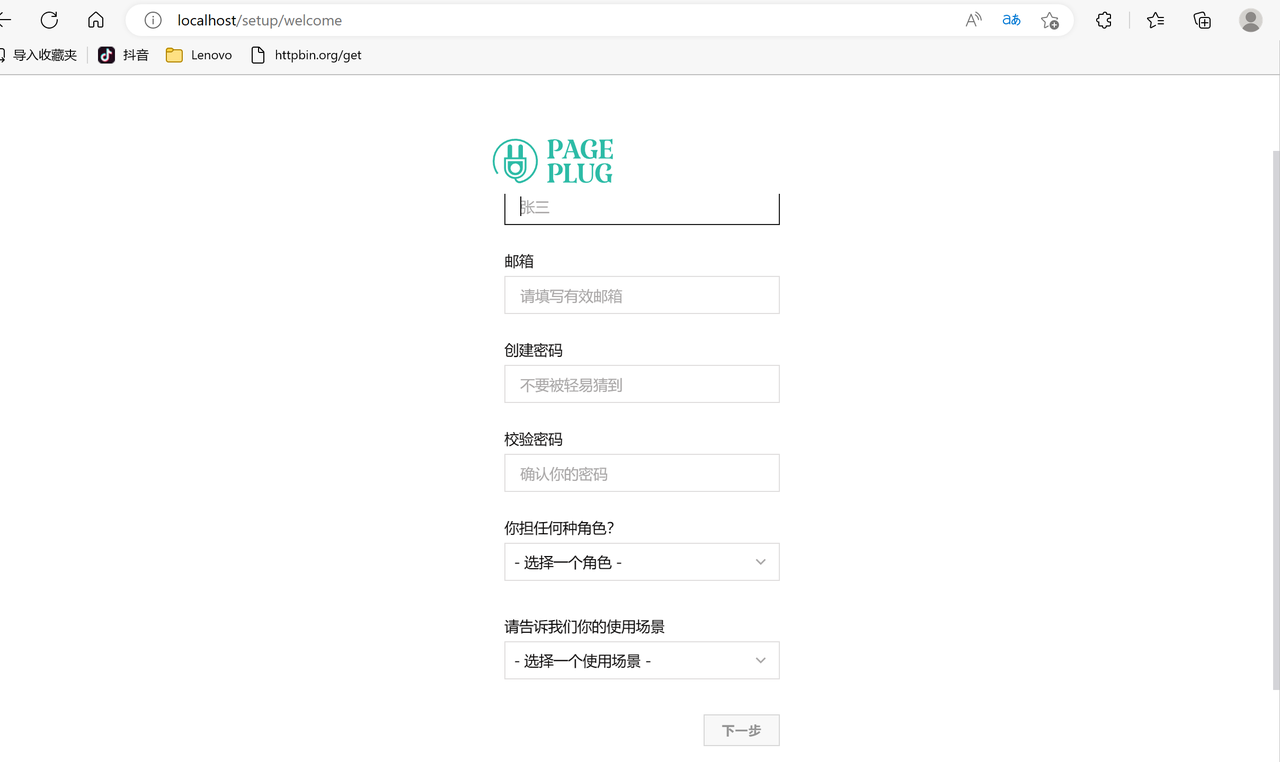The image size is (1280, 762).
Task: Open the 导入收藏夹 bookmark item
Action: coord(38,55)
